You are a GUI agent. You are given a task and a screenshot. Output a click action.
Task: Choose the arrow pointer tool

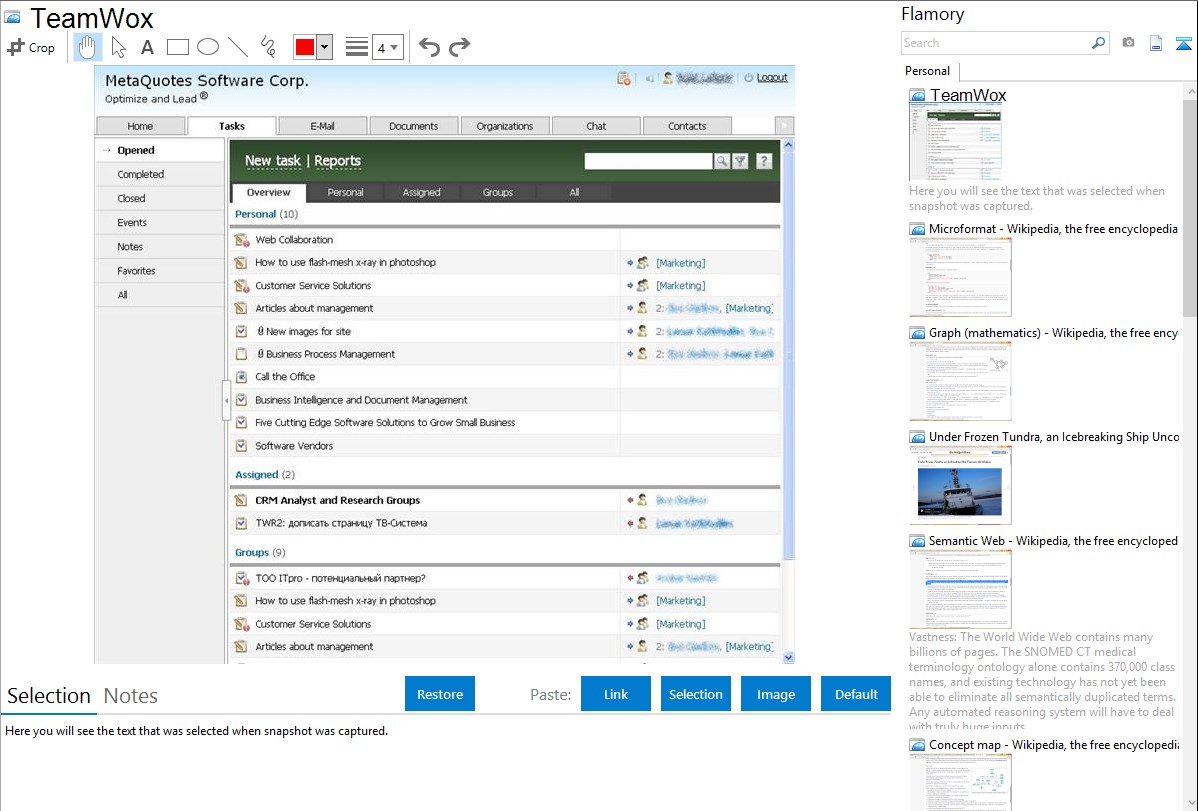point(118,47)
